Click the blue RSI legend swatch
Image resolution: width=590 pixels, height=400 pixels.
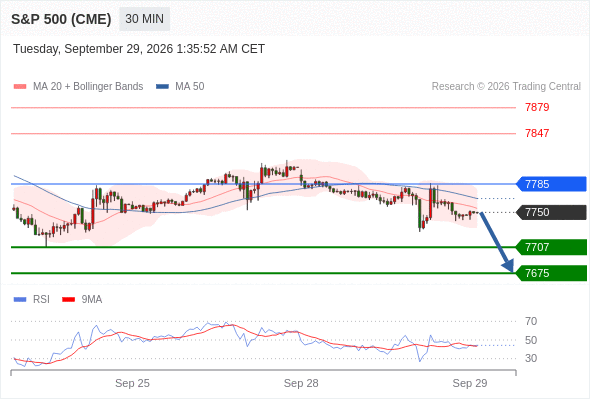click(20, 300)
